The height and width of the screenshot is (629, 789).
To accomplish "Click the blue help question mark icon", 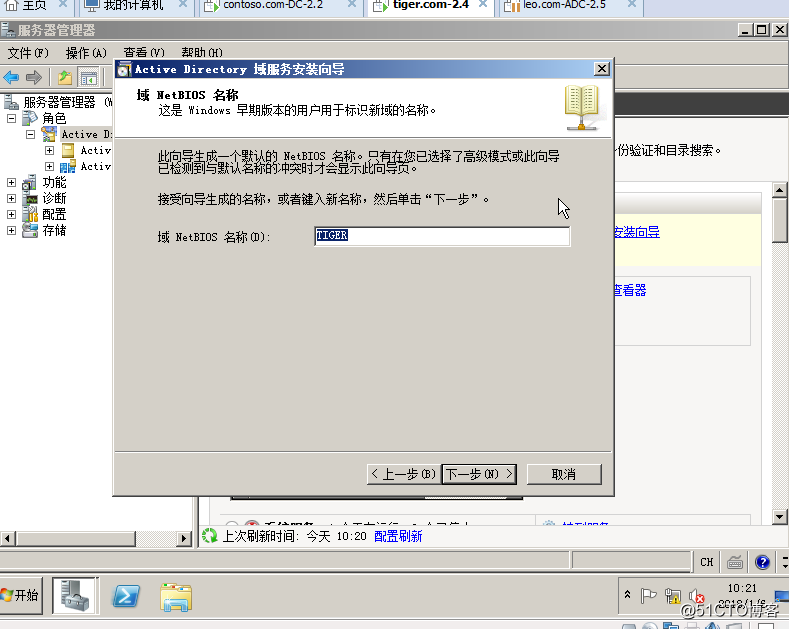I will click(x=762, y=562).
